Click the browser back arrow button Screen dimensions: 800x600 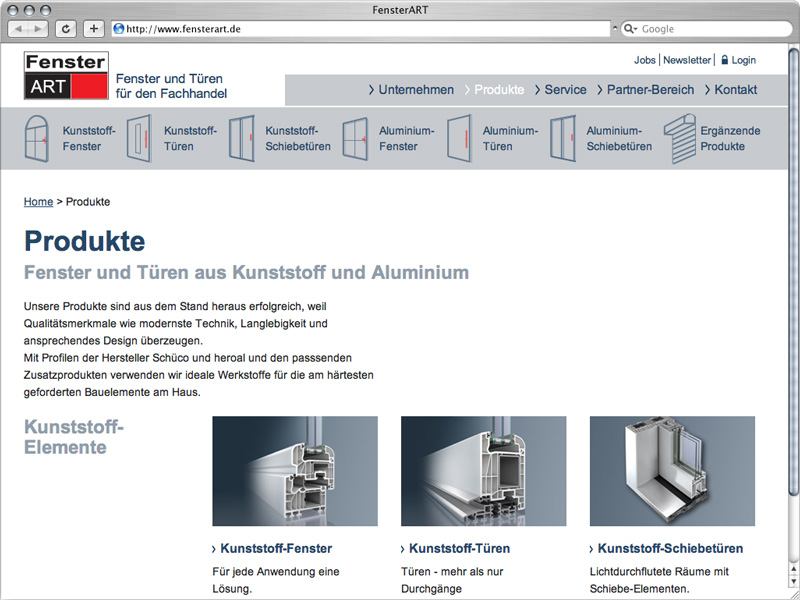pos(18,29)
